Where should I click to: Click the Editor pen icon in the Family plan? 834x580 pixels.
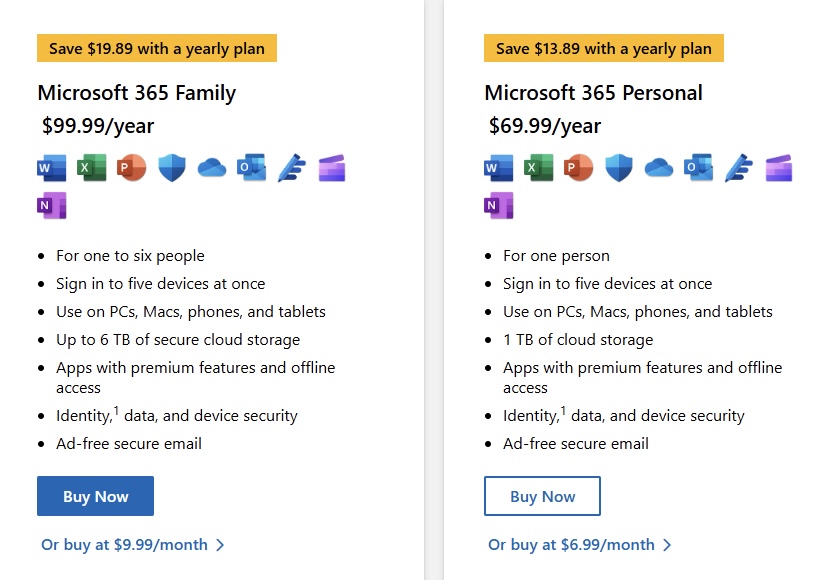point(292,168)
